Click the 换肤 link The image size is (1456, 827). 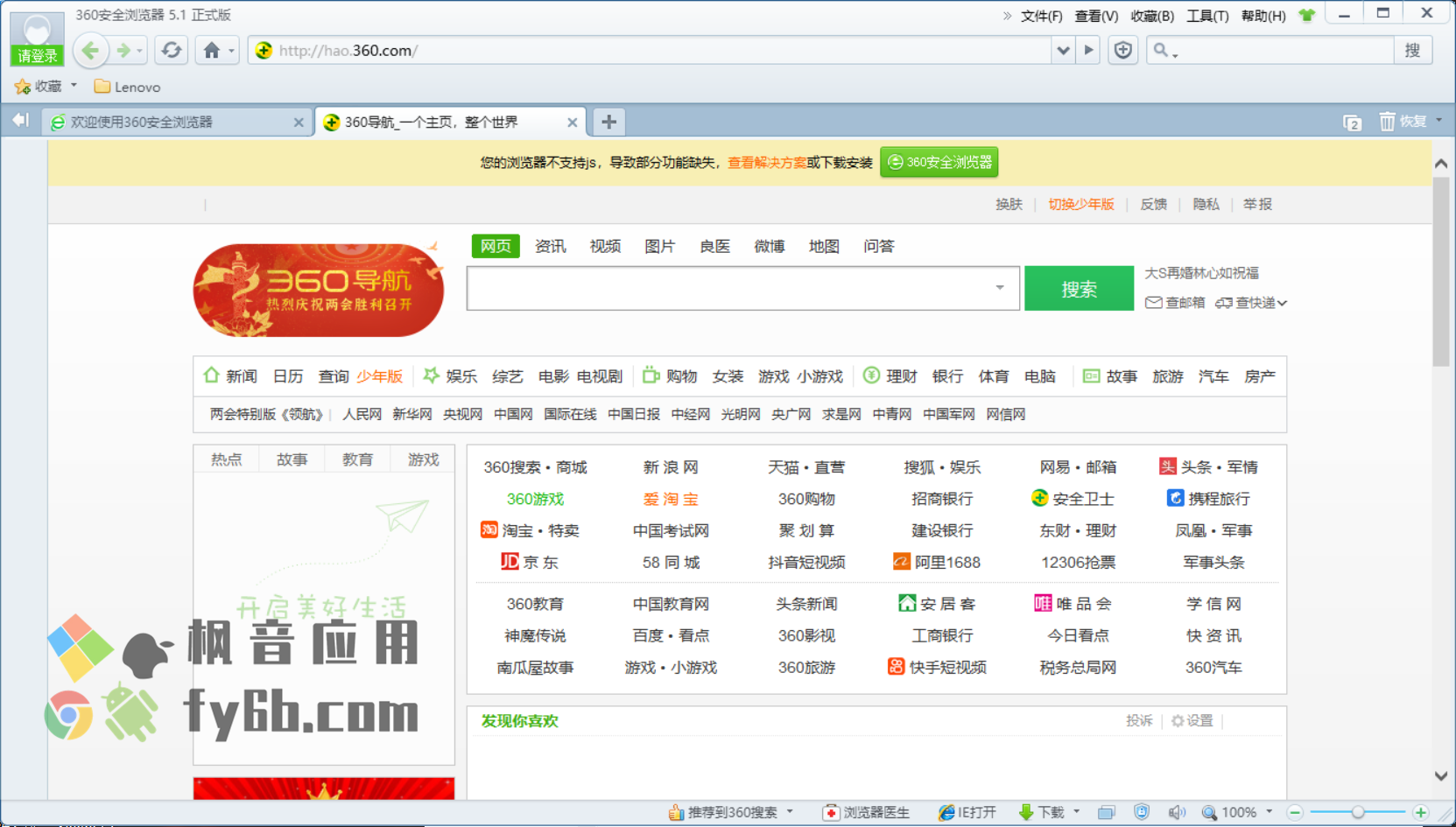[1009, 204]
